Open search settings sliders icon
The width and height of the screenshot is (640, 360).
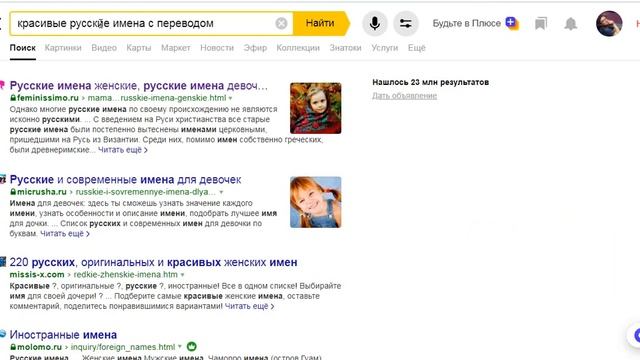coord(405,23)
